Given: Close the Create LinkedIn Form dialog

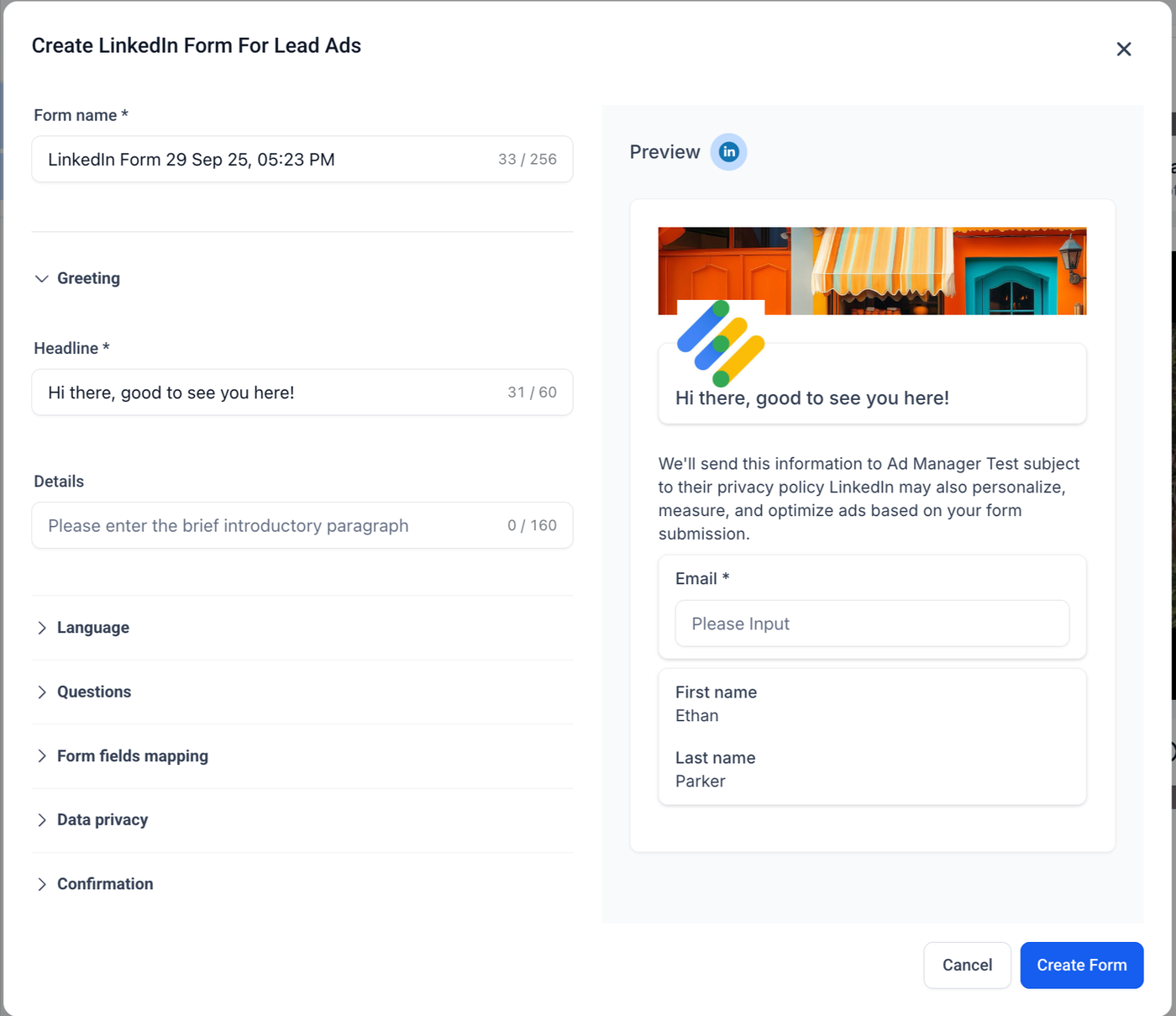Looking at the screenshot, I should (1123, 50).
